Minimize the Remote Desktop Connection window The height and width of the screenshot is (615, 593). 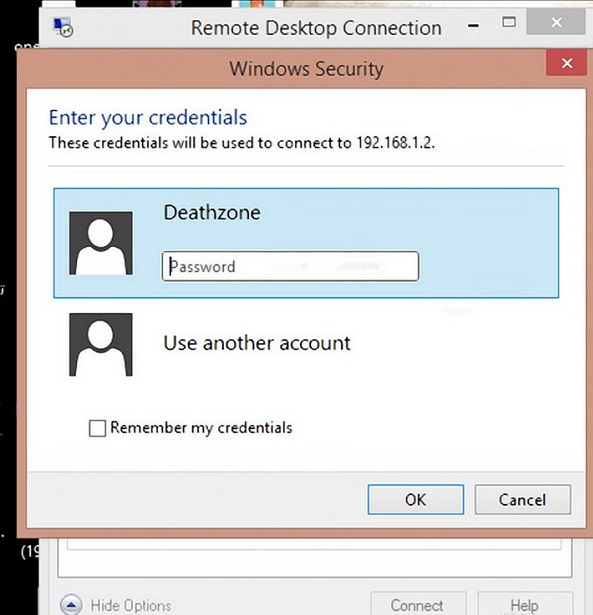[473, 26]
